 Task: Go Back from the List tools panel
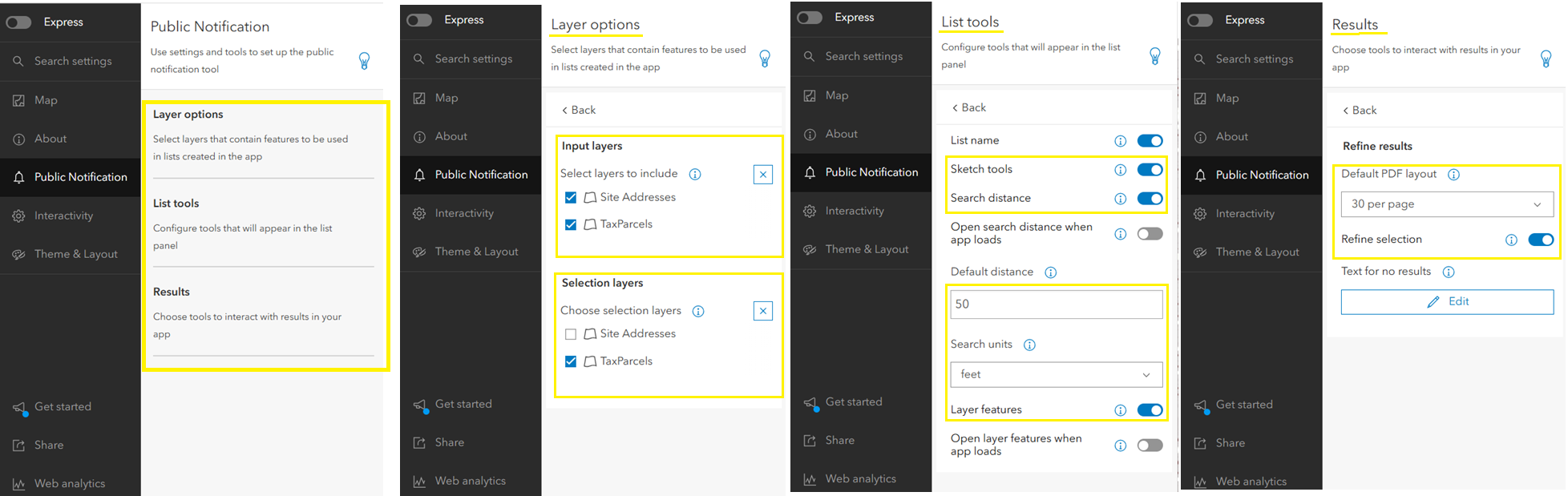click(x=968, y=107)
